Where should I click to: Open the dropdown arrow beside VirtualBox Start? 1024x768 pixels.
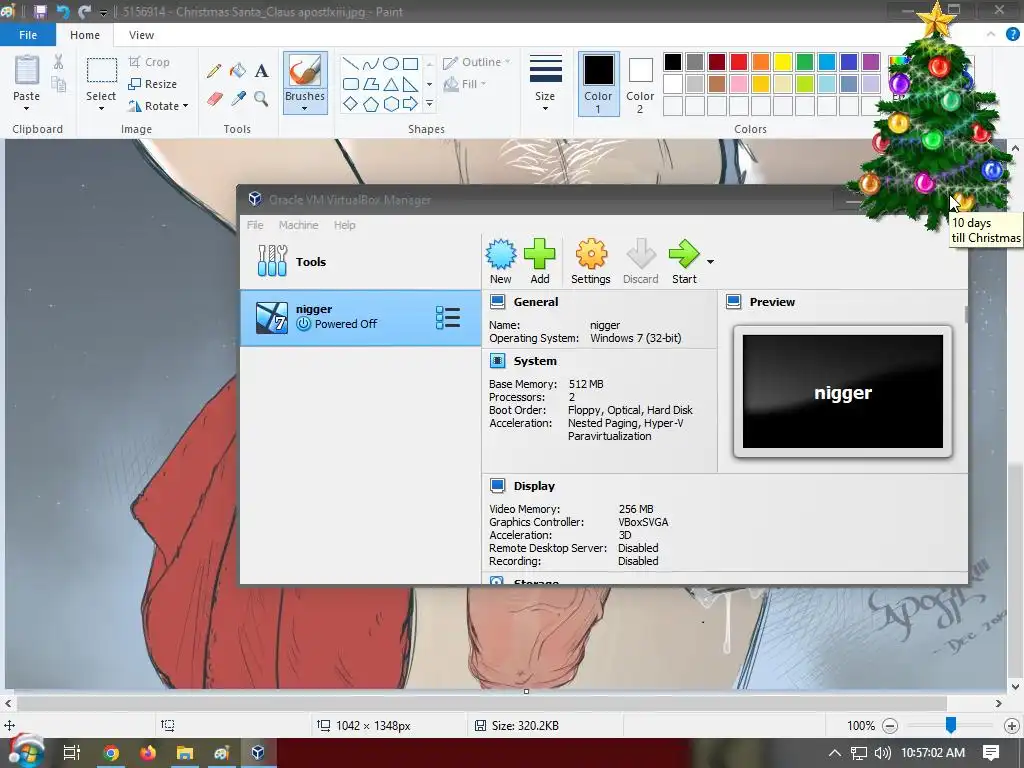tap(710, 262)
